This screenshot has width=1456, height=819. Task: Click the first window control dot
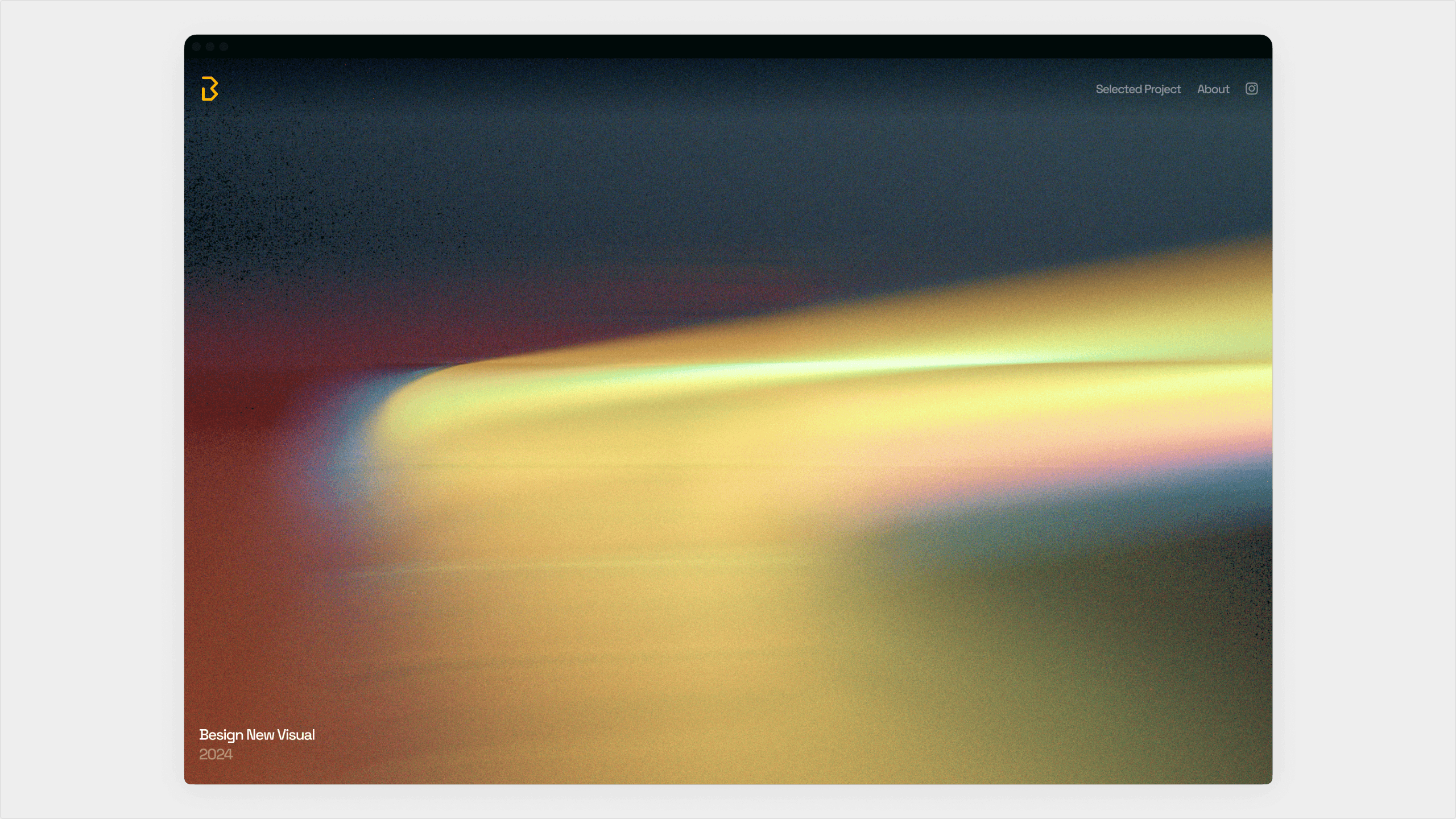point(196,47)
